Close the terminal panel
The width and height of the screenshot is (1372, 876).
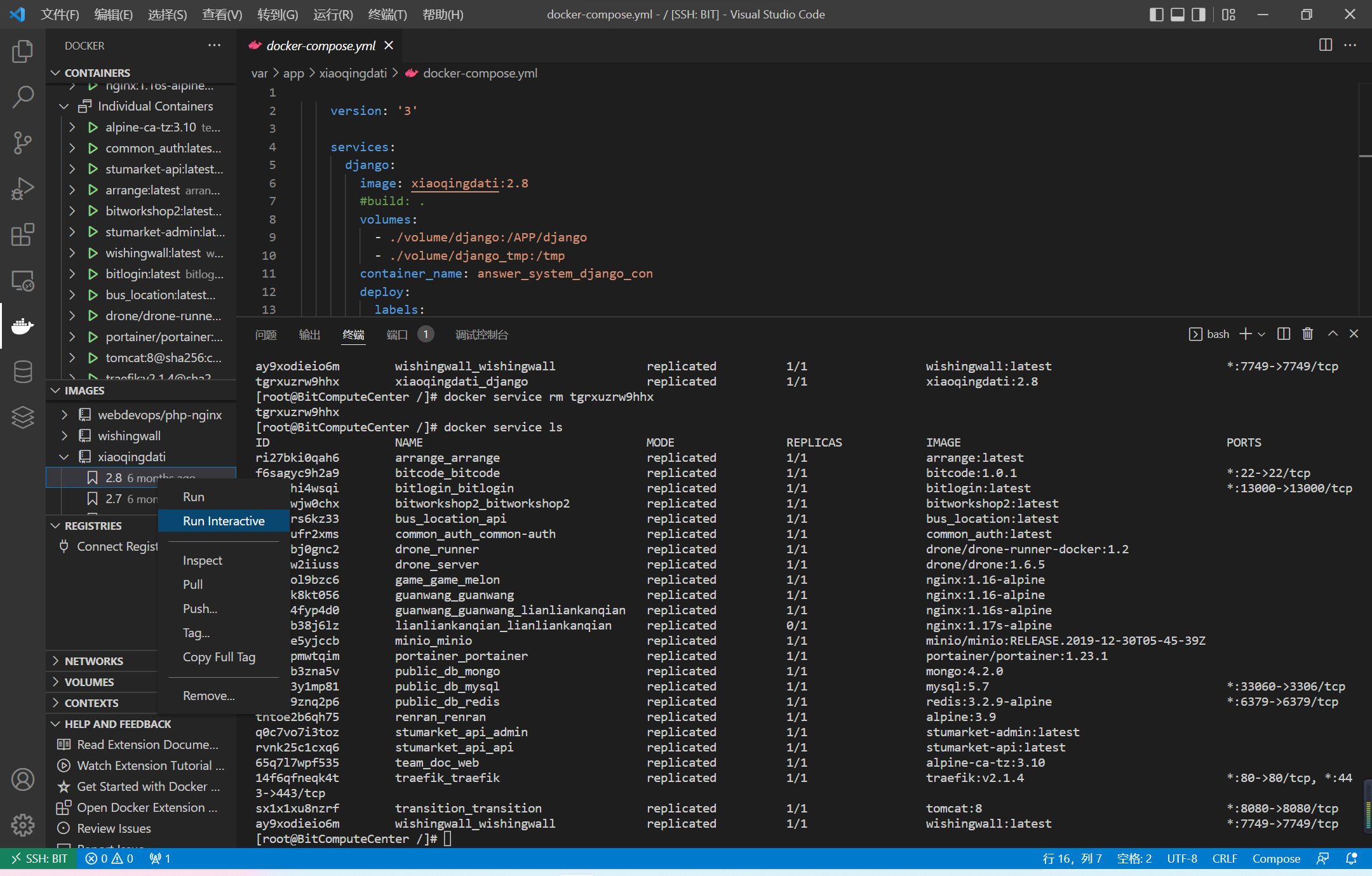click(1354, 334)
